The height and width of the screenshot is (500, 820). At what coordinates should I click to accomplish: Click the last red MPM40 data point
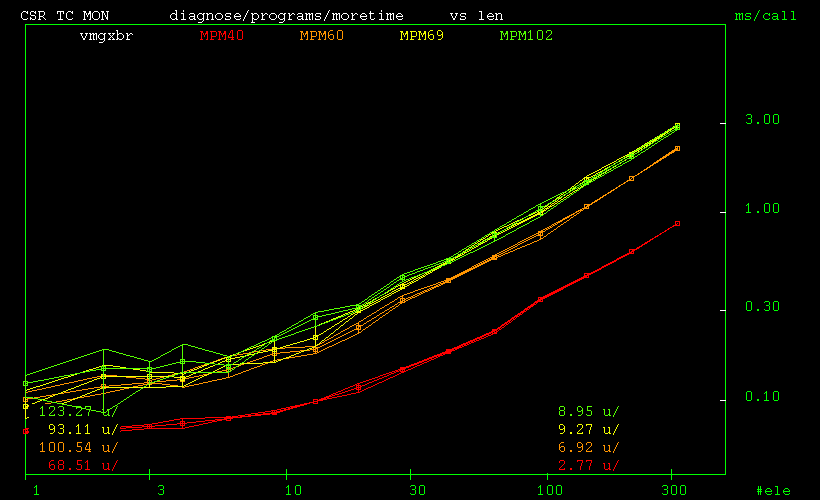[677, 223]
